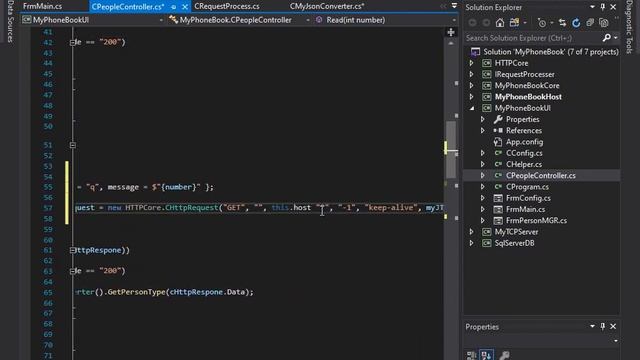Click the Solution Explorer Back button
The image size is (640, 360).
(x=473, y=23)
